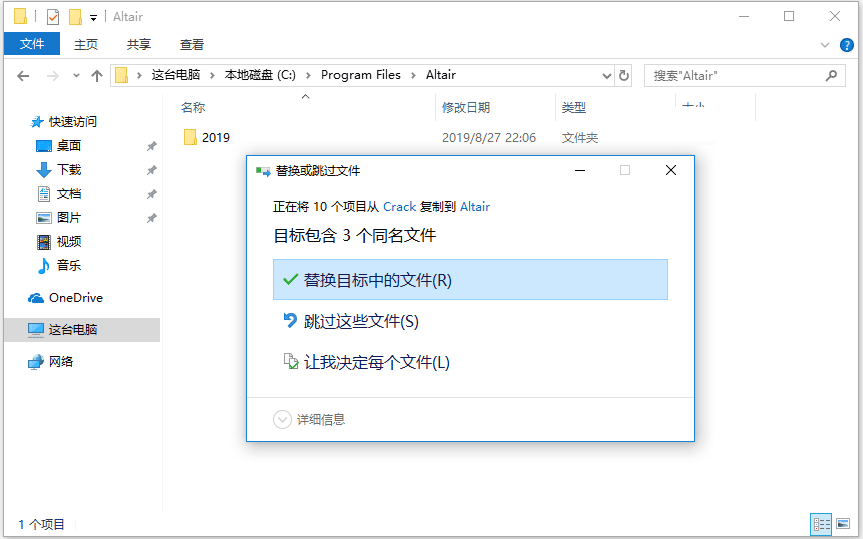Image resolution: width=863 pixels, height=539 pixels.
Task: Switch to large icons view layout
Action: (843, 524)
